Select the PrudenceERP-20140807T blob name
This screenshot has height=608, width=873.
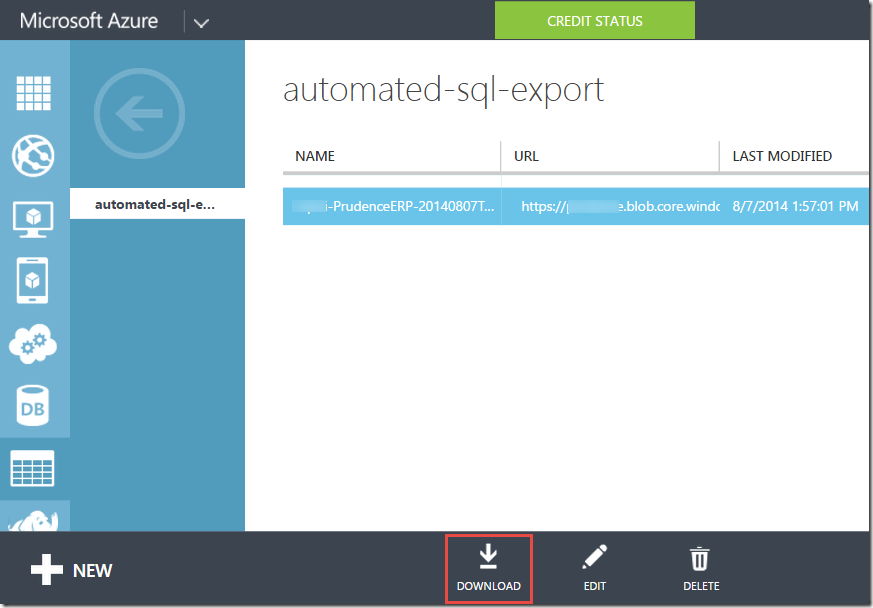tap(393, 206)
